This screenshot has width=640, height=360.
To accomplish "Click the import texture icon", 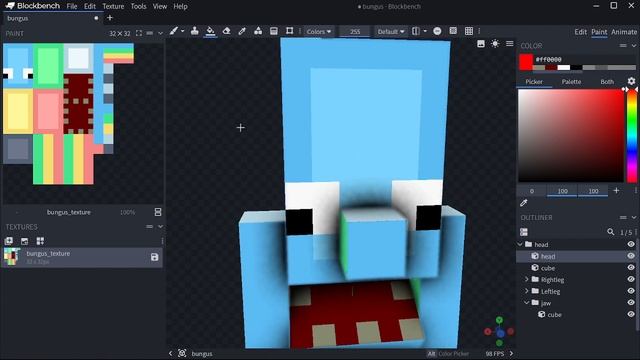I will coord(24,241).
